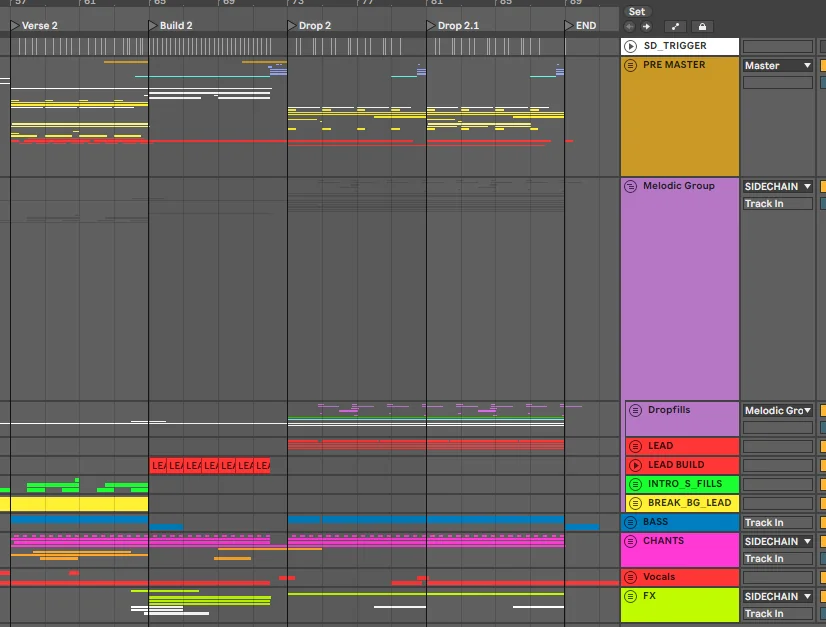826x627 pixels.
Task: Select the Dropfills track name
Action: tap(668, 410)
